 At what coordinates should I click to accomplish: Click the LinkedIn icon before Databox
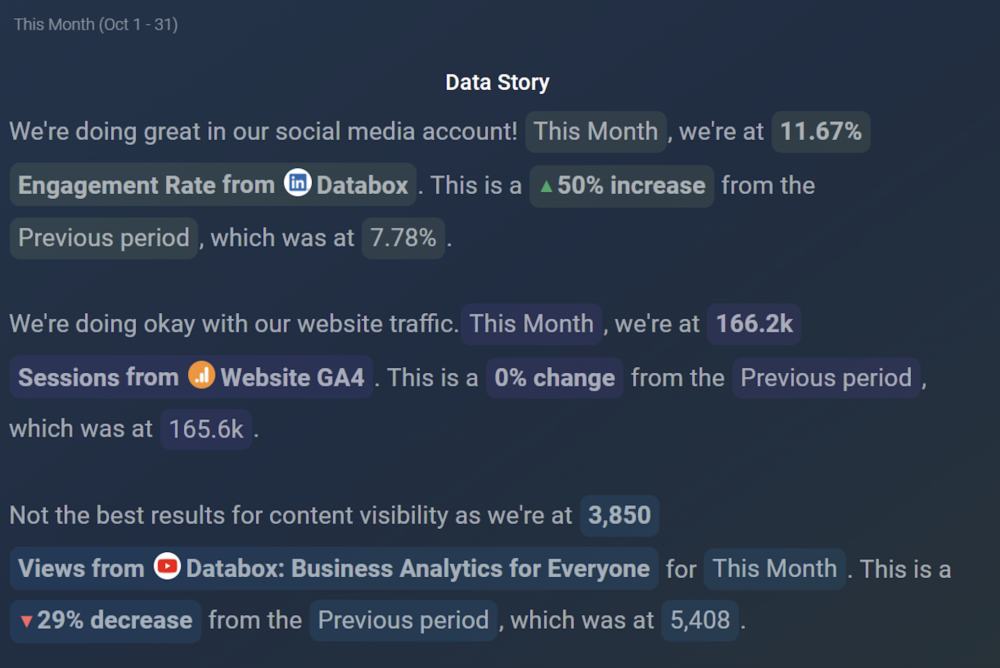(x=298, y=183)
